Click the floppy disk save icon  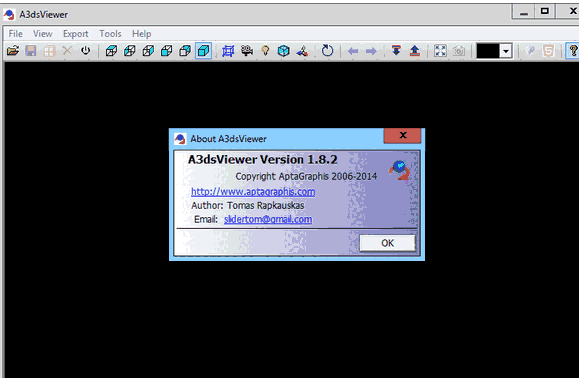[x=31, y=51]
